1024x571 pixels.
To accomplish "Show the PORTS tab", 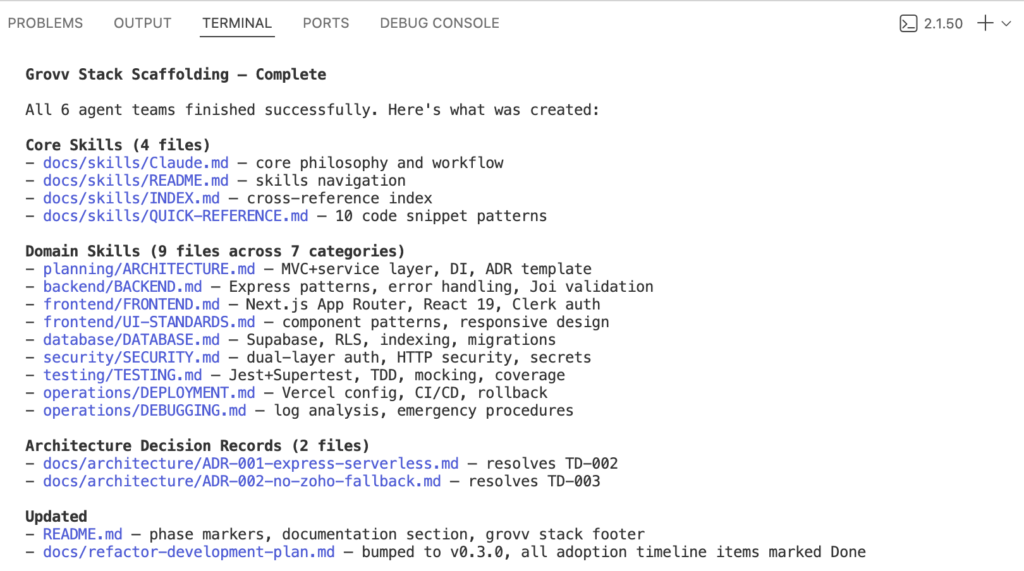I will (x=326, y=23).
